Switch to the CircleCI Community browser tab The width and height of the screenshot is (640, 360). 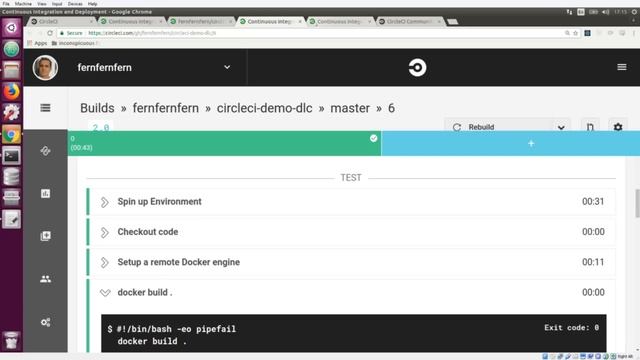click(409, 21)
